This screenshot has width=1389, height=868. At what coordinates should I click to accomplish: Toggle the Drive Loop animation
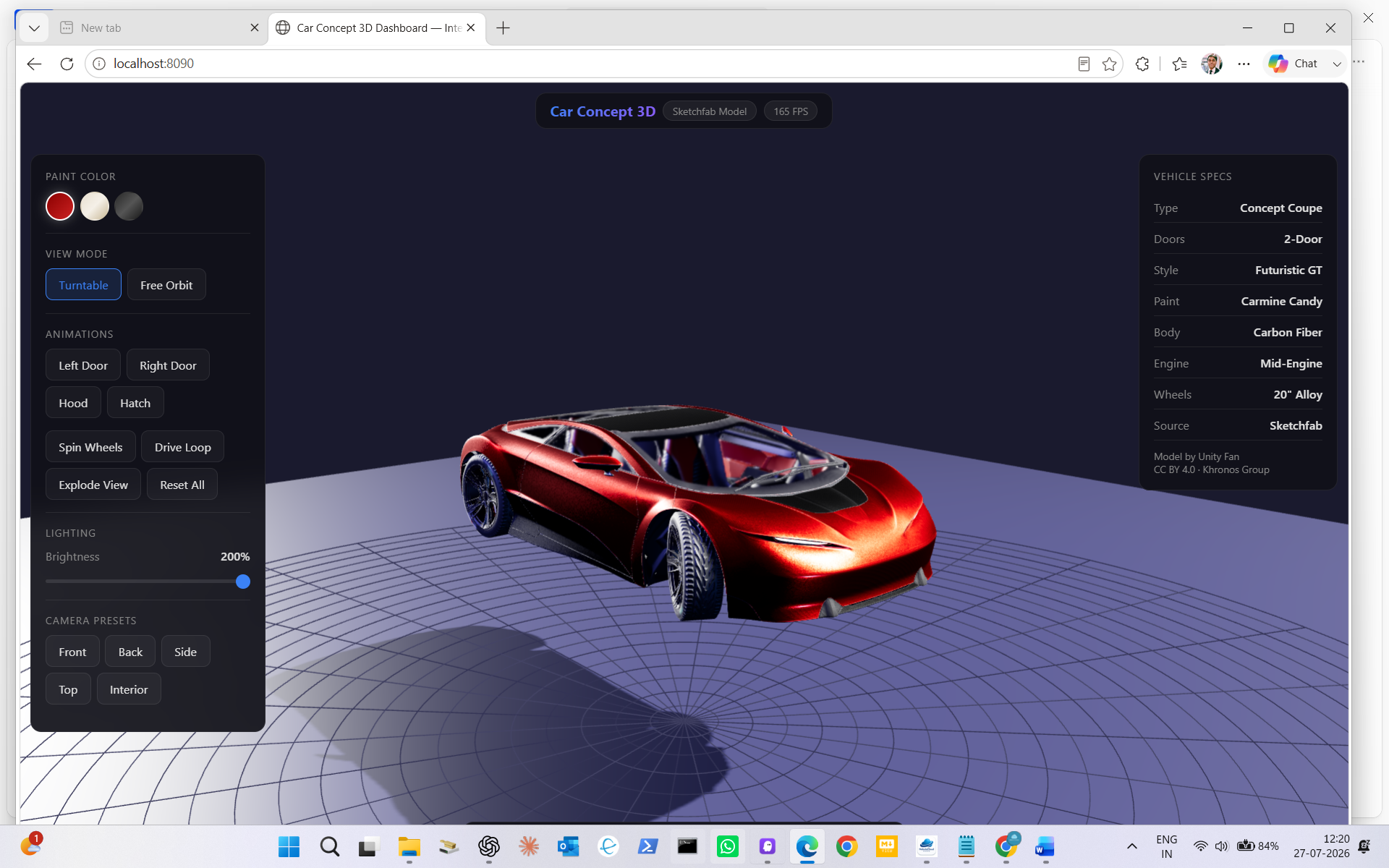(183, 447)
